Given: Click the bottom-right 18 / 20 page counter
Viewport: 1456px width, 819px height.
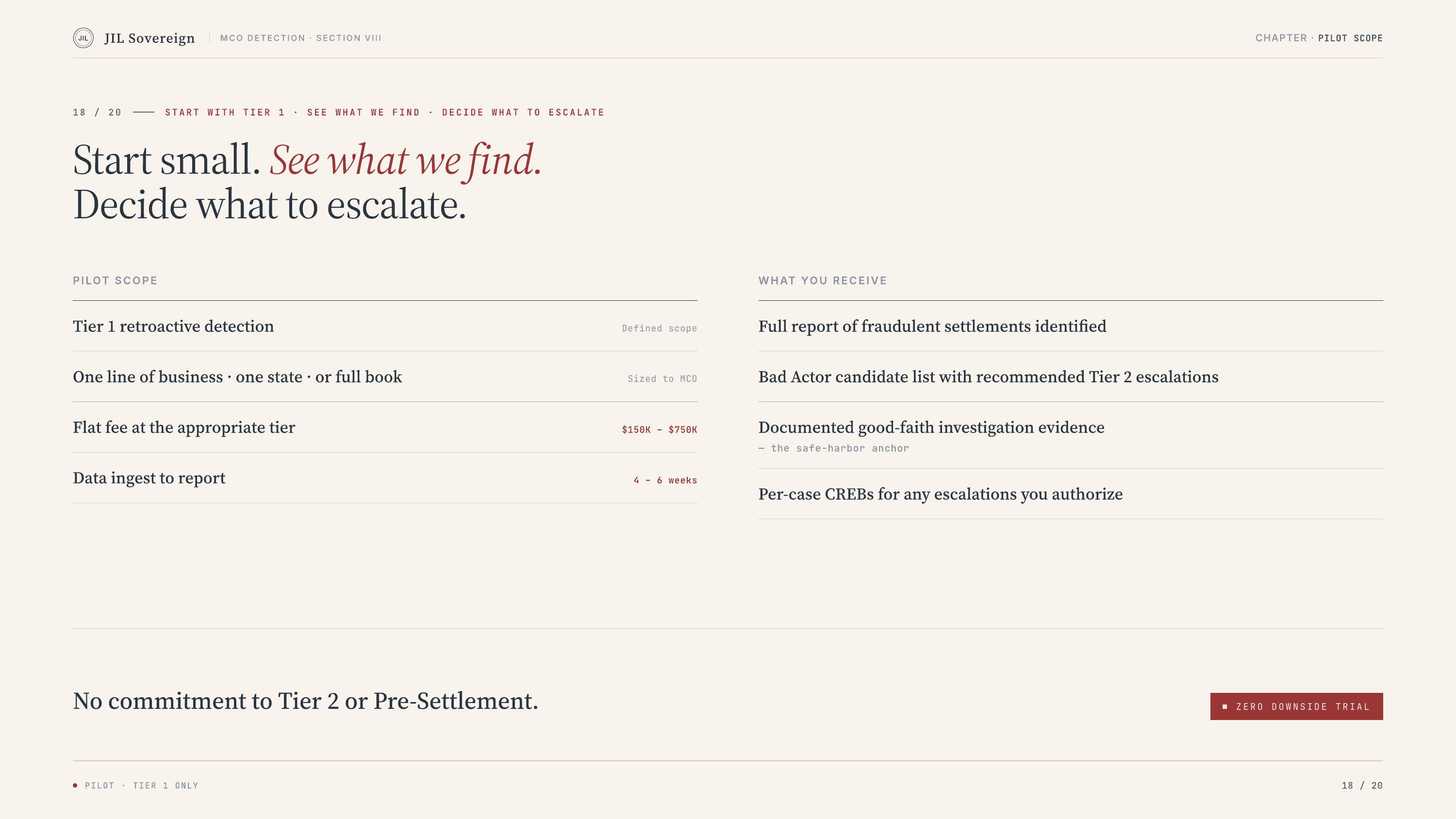Looking at the screenshot, I should coord(1362,785).
